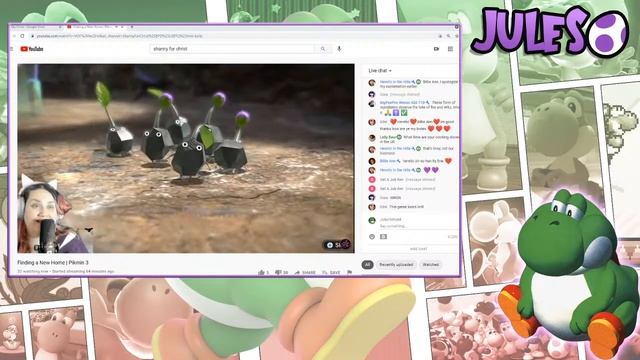Select the 'Recently uploaded' filter chip
Viewport: 640px width, 360px height.
tap(396, 264)
